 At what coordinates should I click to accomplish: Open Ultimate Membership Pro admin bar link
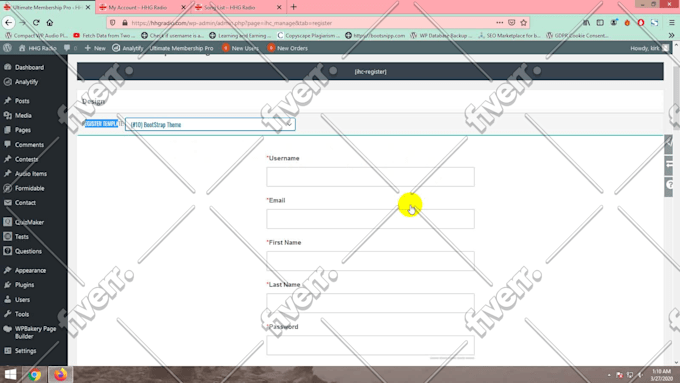point(181,48)
